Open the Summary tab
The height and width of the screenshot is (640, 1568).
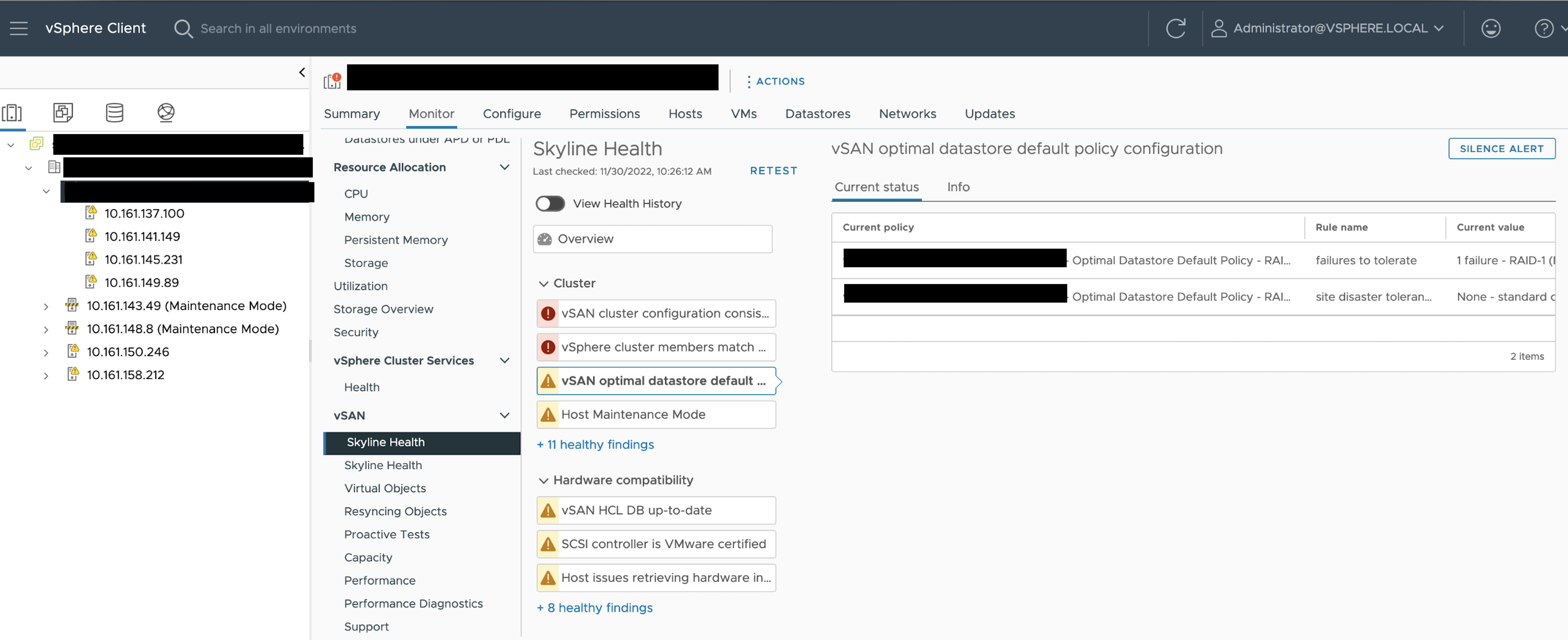(x=352, y=114)
